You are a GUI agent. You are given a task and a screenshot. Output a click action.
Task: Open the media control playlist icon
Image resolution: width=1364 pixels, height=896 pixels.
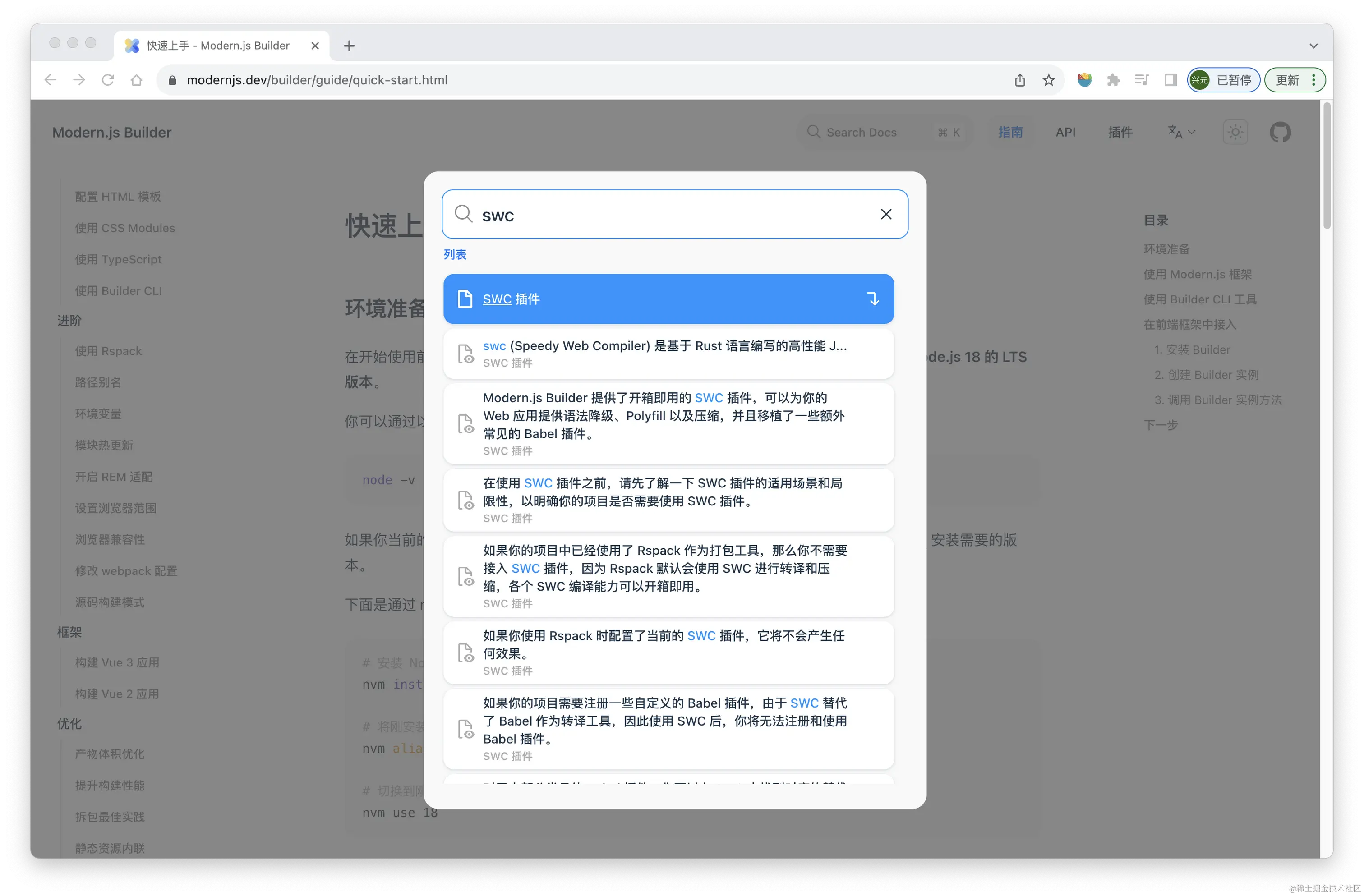pos(1141,80)
